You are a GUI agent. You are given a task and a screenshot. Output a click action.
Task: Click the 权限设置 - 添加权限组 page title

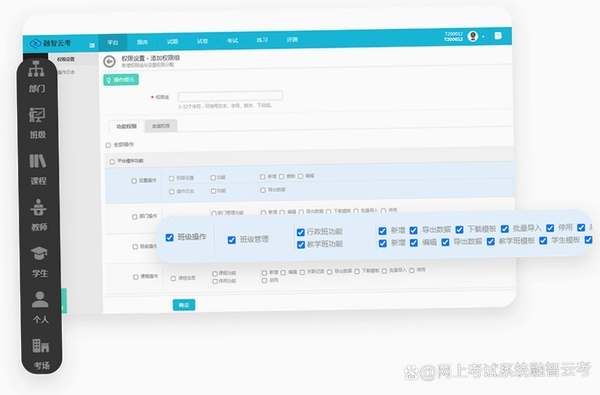coord(151,58)
